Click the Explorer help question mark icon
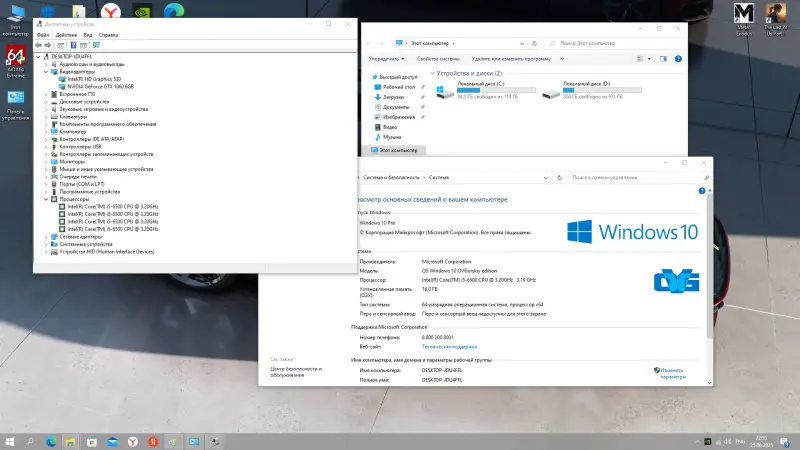800x450 pixels. click(678, 59)
